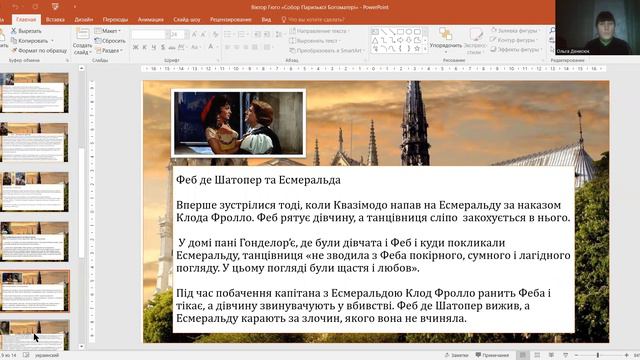The width and height of the screenshot is (640, 360).
Task: Open the character spacing AV menu
Action: [182, 47]
